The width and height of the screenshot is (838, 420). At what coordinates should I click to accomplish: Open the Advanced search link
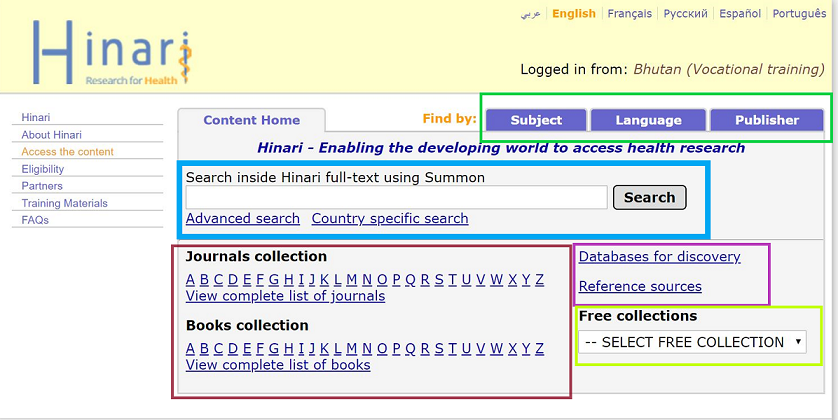pyautogui.click(x=243, y=219)
